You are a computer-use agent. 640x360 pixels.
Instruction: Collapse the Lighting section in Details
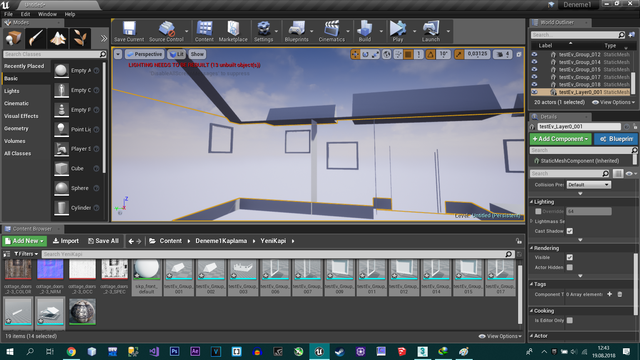coord(531,202)
